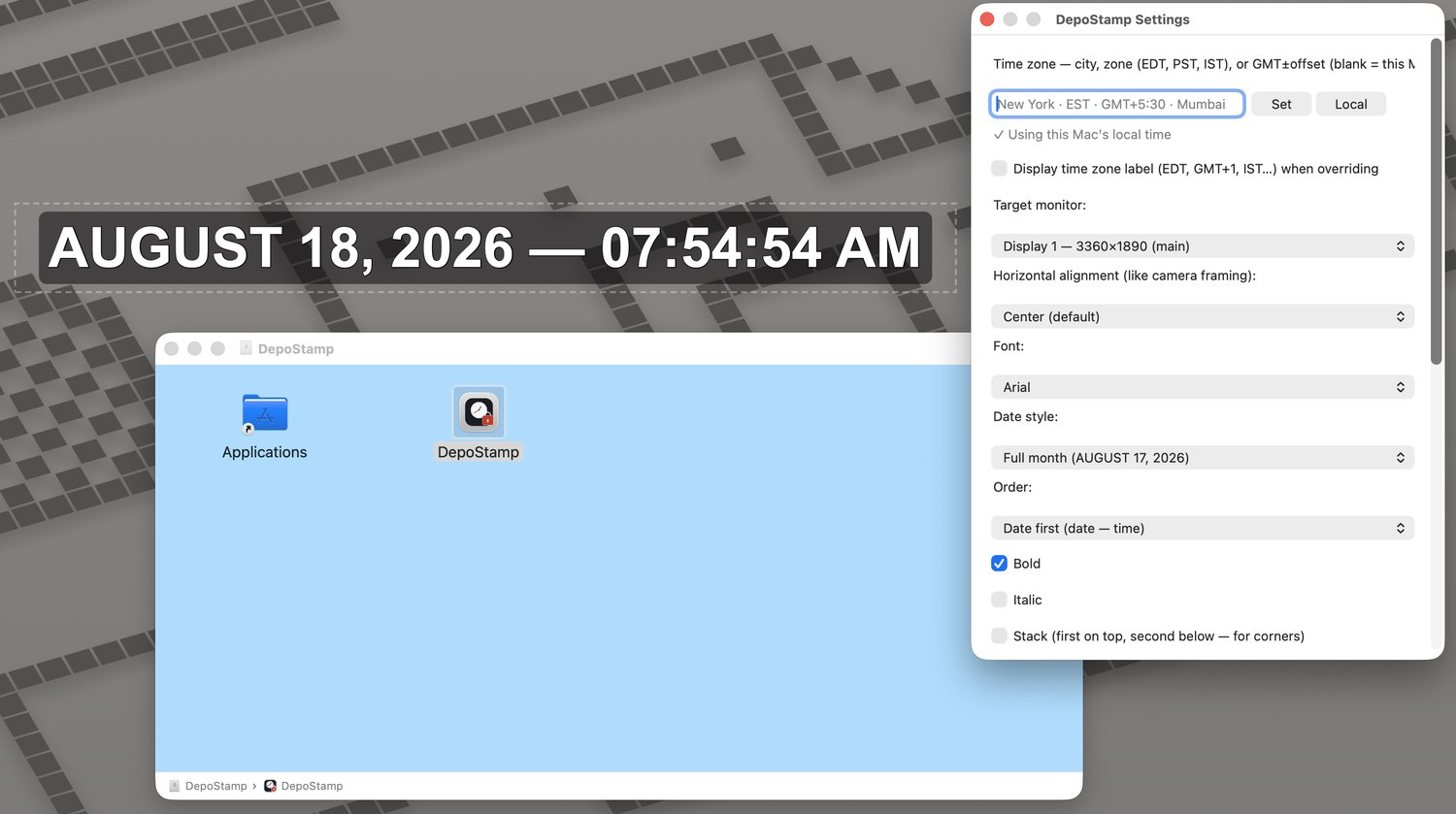The image size is (1456, 814).
Task: Click the Set time zone button
Action: click(1281, 104)
